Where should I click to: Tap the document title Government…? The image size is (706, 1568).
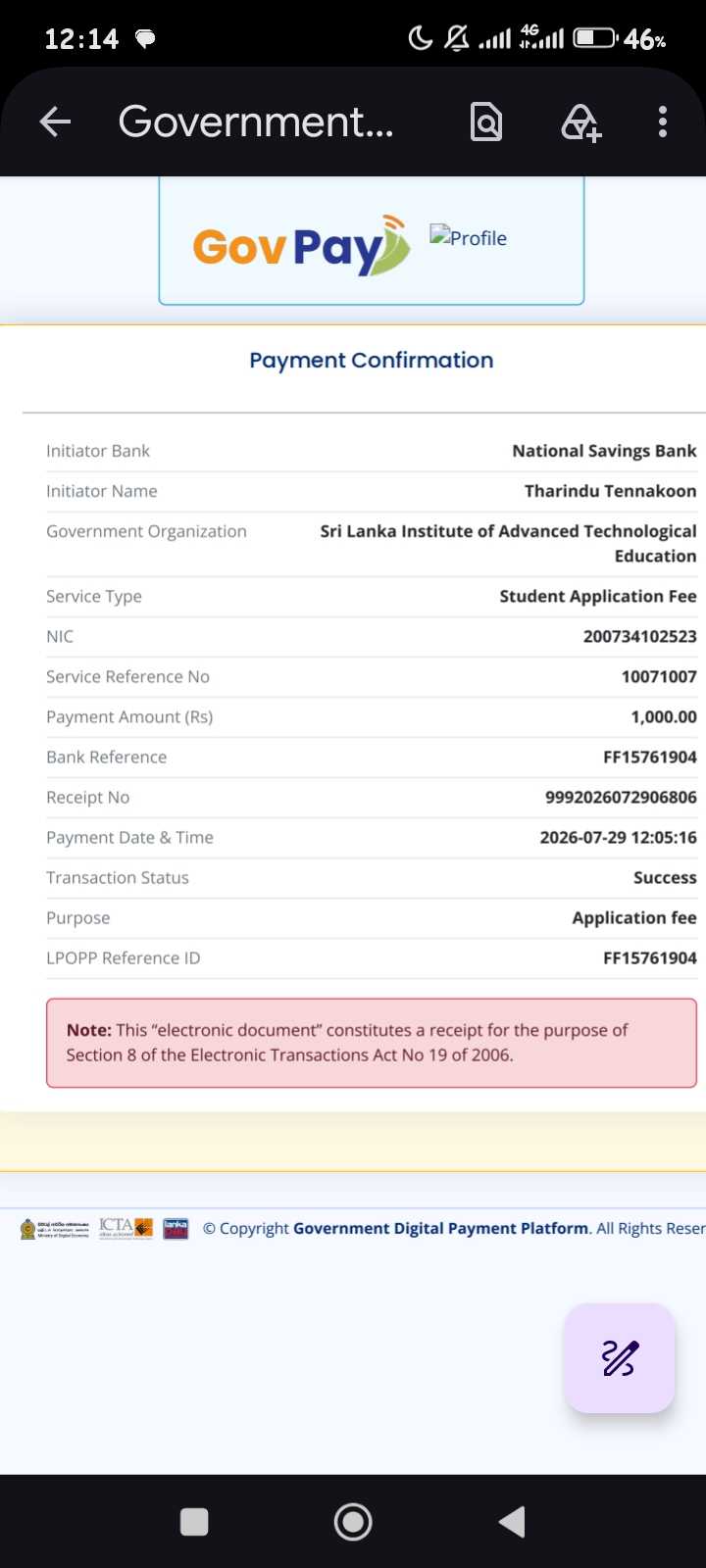tap(256, 122)
